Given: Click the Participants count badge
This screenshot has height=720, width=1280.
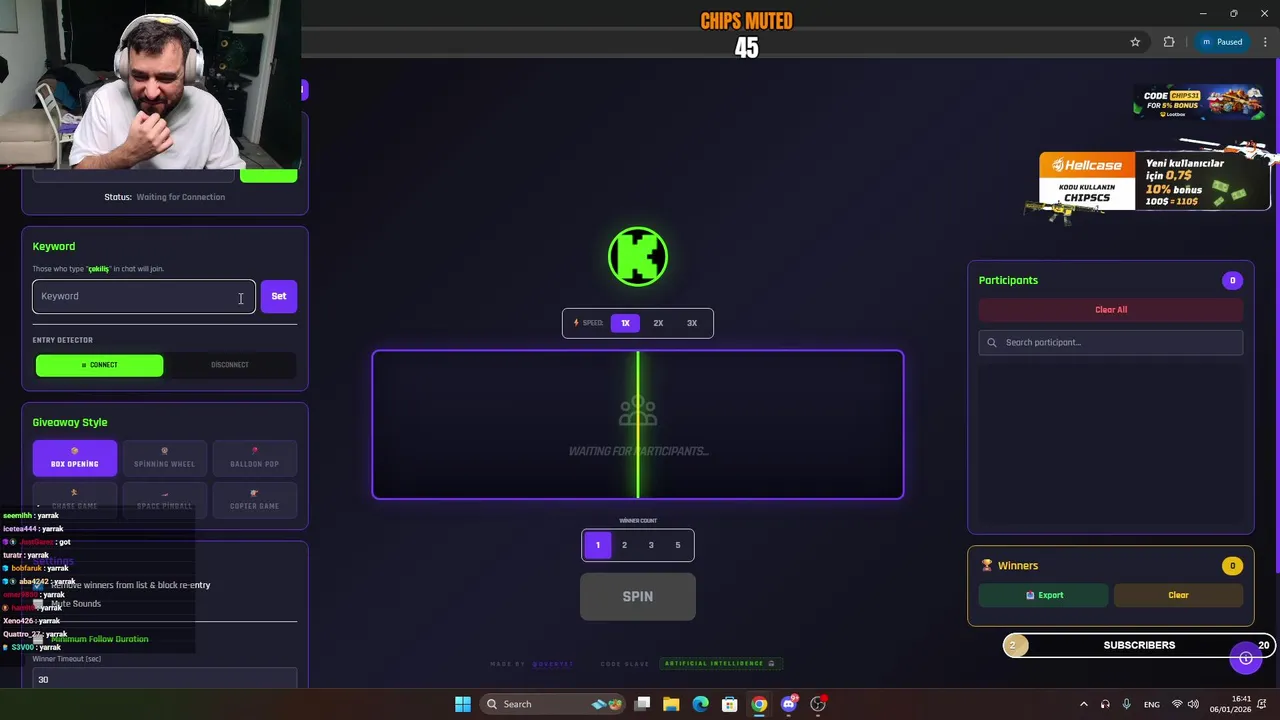Looking at the screenshot, I should (x=1232, y=280).
